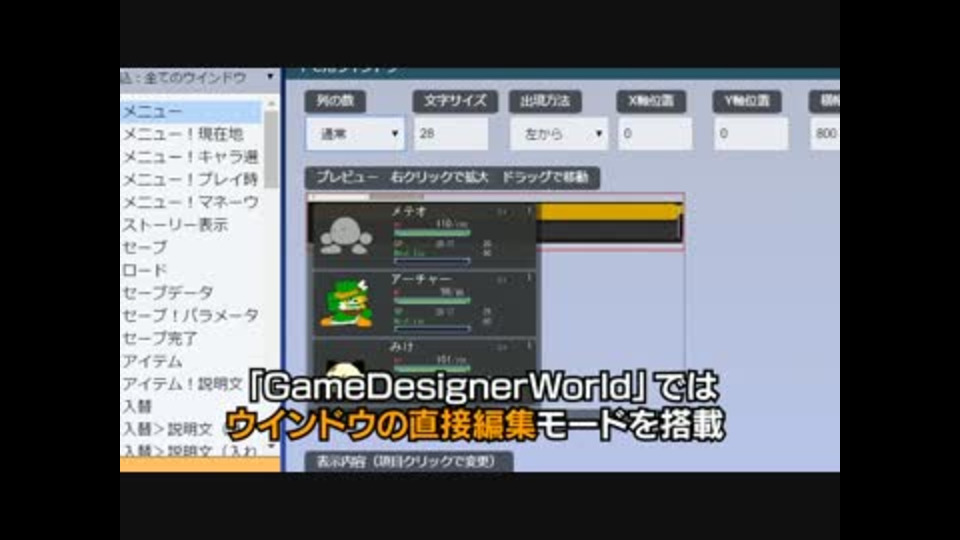Click アーチャー's green HP bar
960x540 pixels.
(x=432, y=301)
